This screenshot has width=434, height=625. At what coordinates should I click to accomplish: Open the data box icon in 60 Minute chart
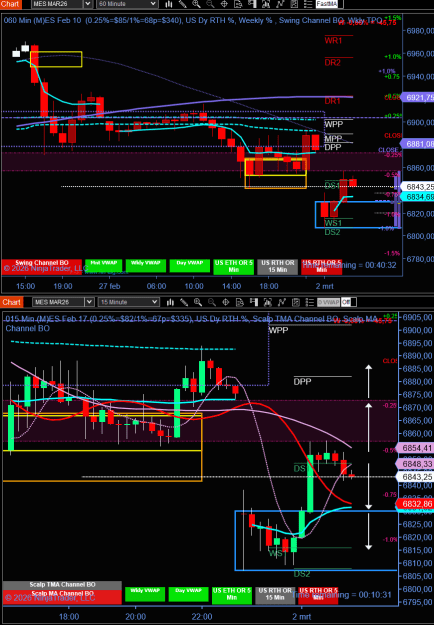pos(238,4)
